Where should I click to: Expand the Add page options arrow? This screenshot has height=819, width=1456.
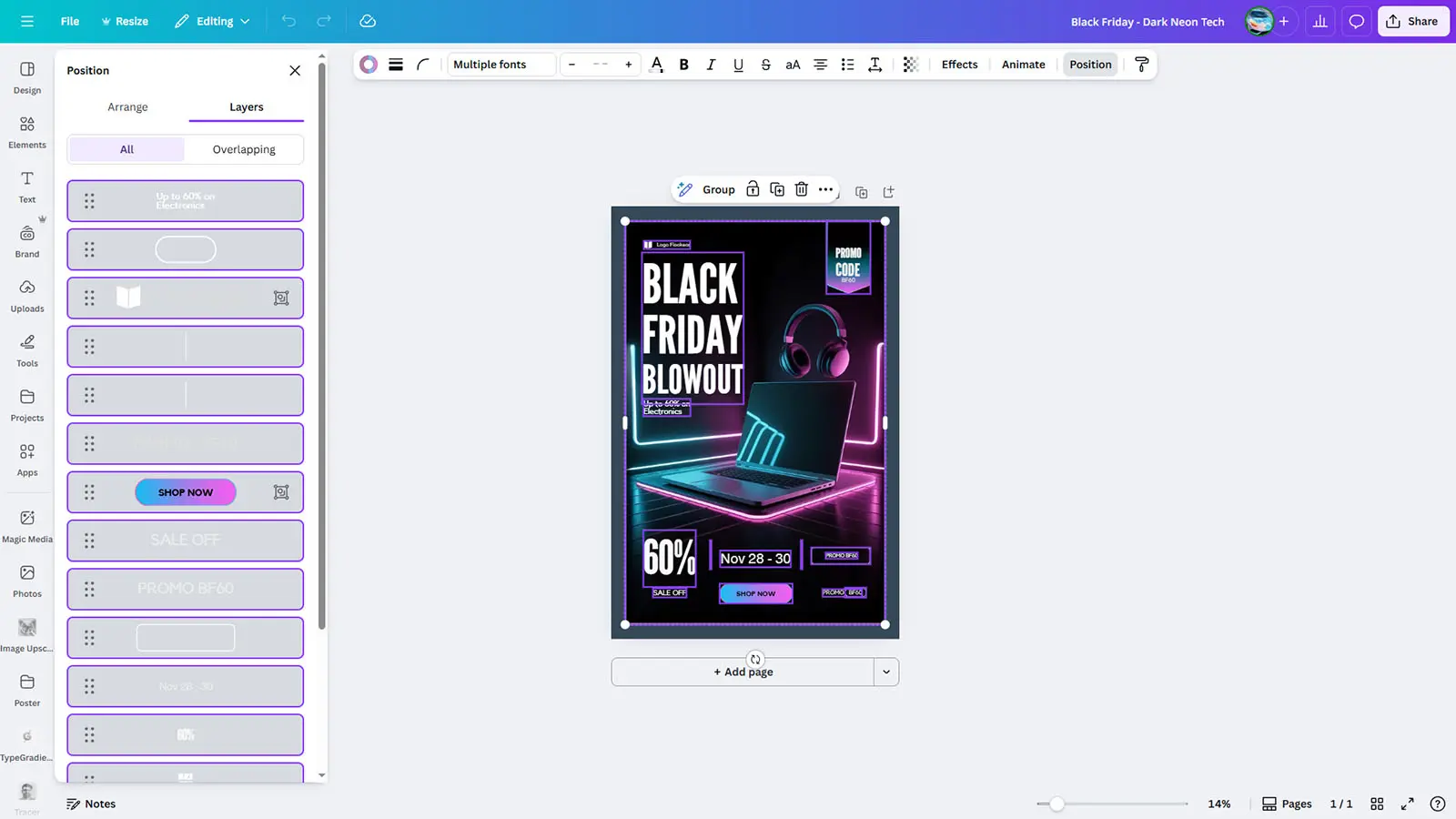(x=885, y=672)
